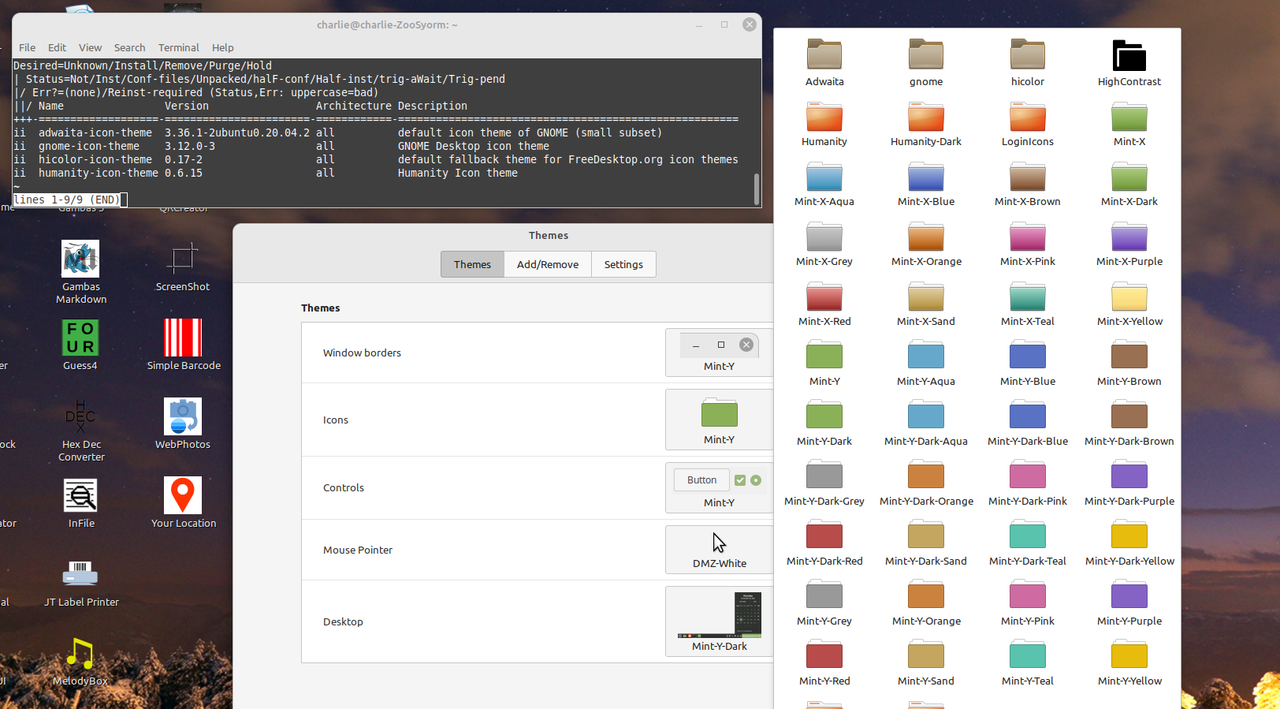Select the HighContrast black folder icon
Viewport: 1280px width, 709px height.
pyautogui.click(x=1129, y=64)
